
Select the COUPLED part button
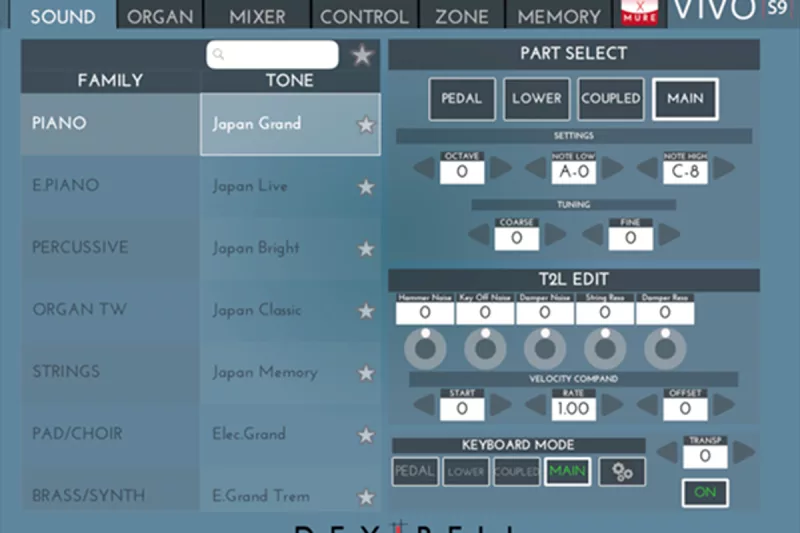coord(610,99)
